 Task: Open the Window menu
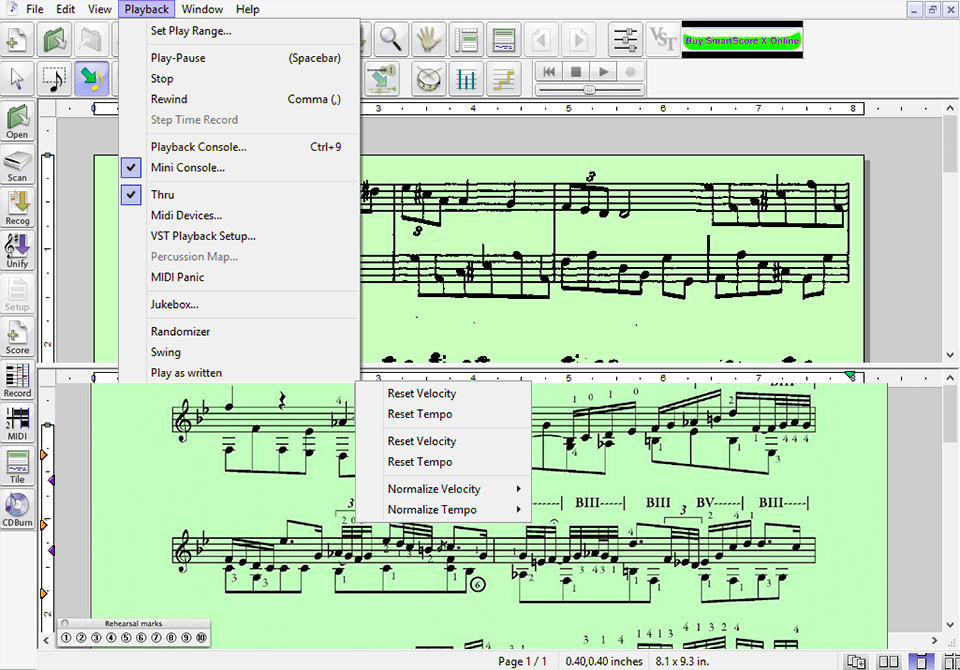click(x=202, y=9)
